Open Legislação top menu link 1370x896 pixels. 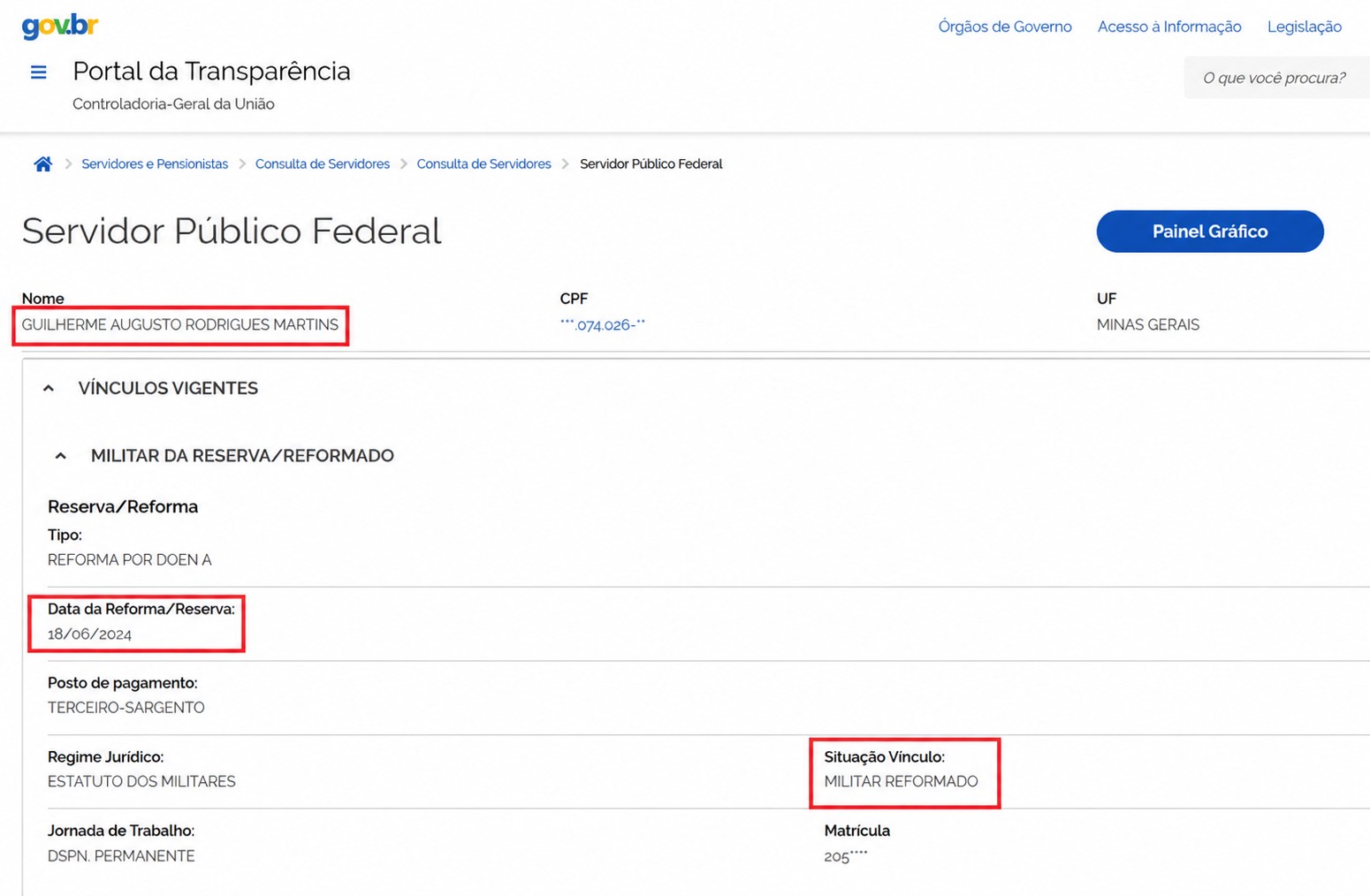pos(1305,27)
